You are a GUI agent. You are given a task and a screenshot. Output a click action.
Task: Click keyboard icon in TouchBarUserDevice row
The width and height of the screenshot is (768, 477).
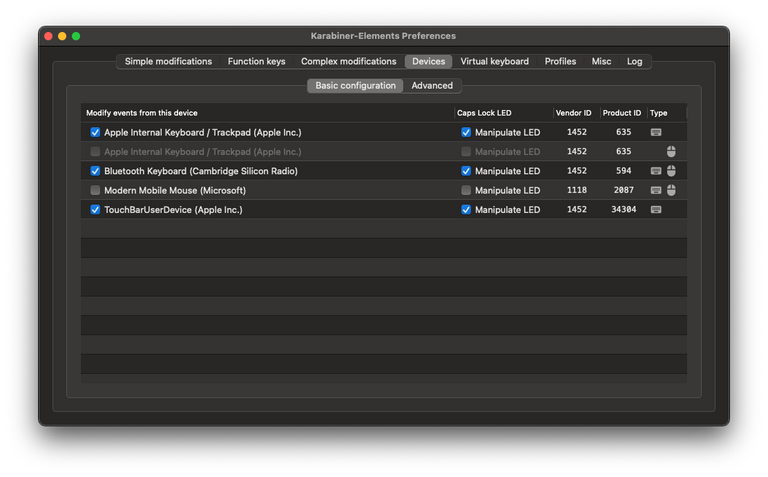coord(656,210)
